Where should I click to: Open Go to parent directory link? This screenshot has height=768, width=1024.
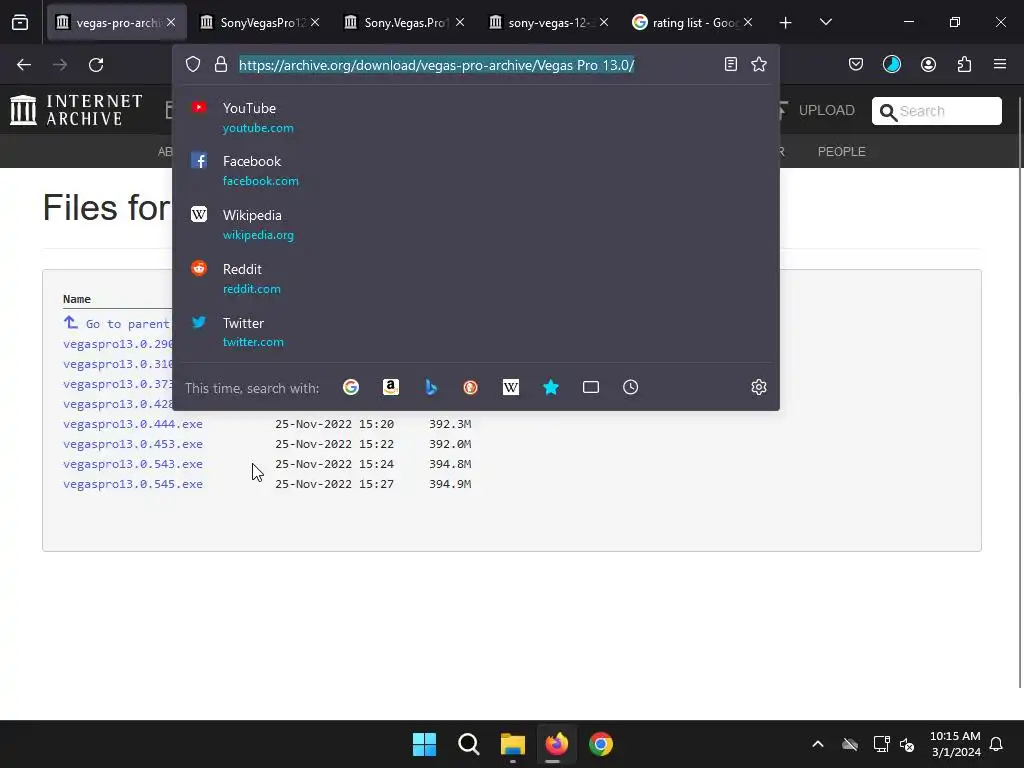point(118,323)
